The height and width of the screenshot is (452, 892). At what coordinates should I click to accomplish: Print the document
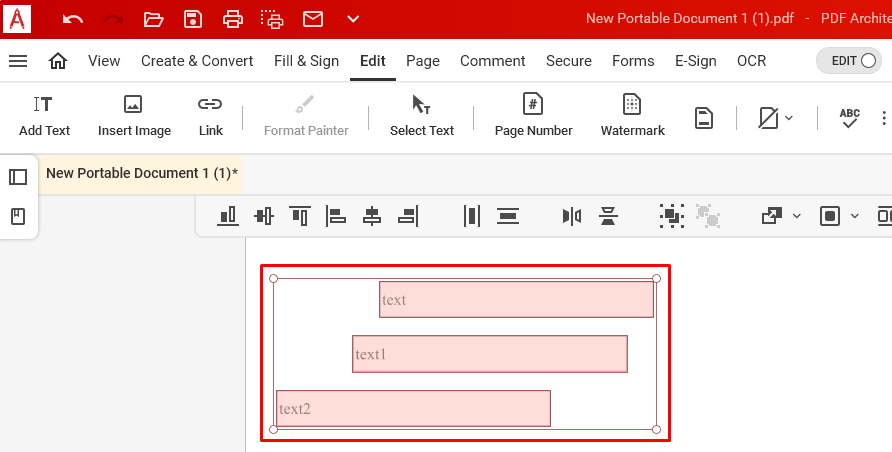(x=233, y=19)
